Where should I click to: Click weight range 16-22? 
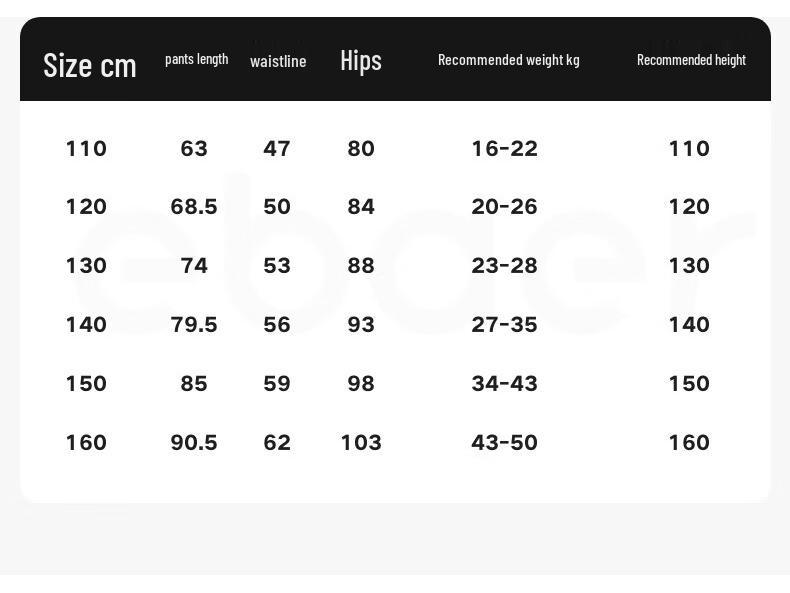click(504, 149)
